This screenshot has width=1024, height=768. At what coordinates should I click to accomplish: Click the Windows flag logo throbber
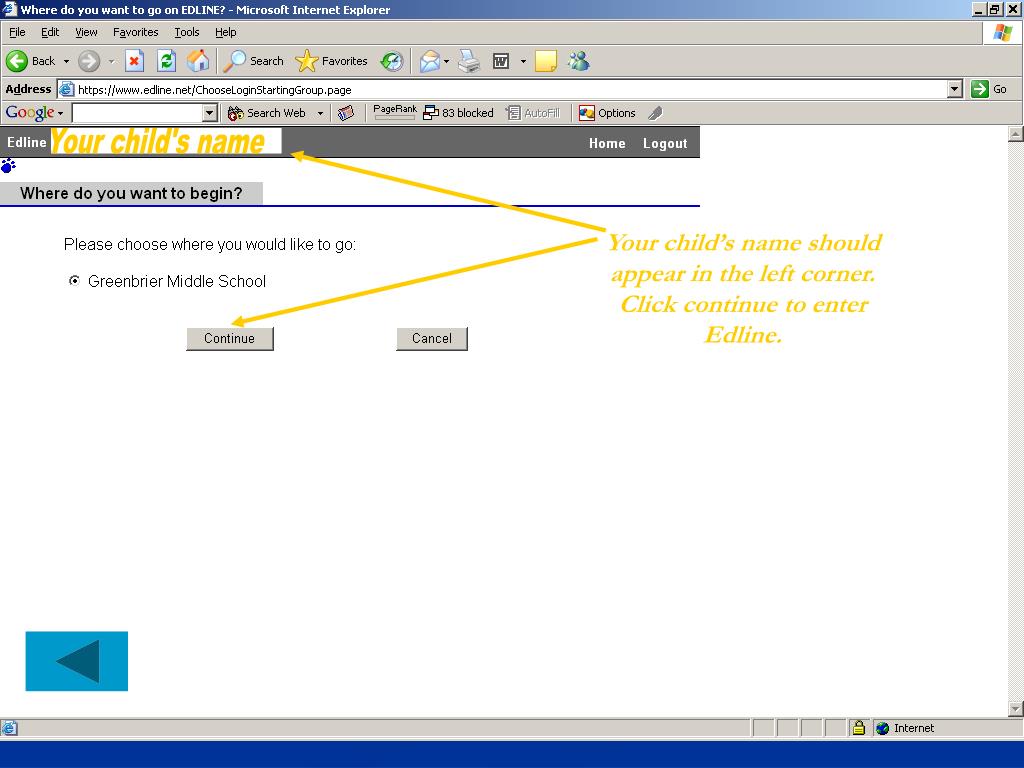click(x=1002, y=33)
